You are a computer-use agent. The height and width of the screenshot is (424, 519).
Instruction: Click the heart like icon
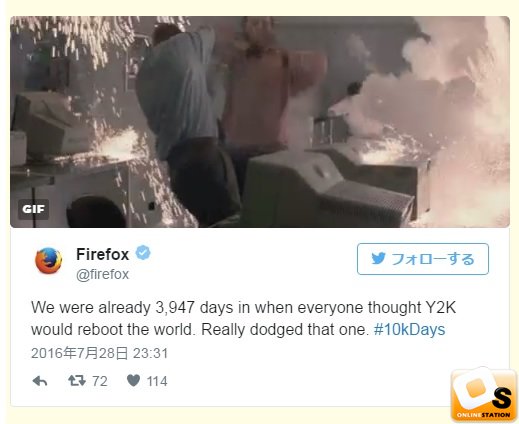pos(133,380)
